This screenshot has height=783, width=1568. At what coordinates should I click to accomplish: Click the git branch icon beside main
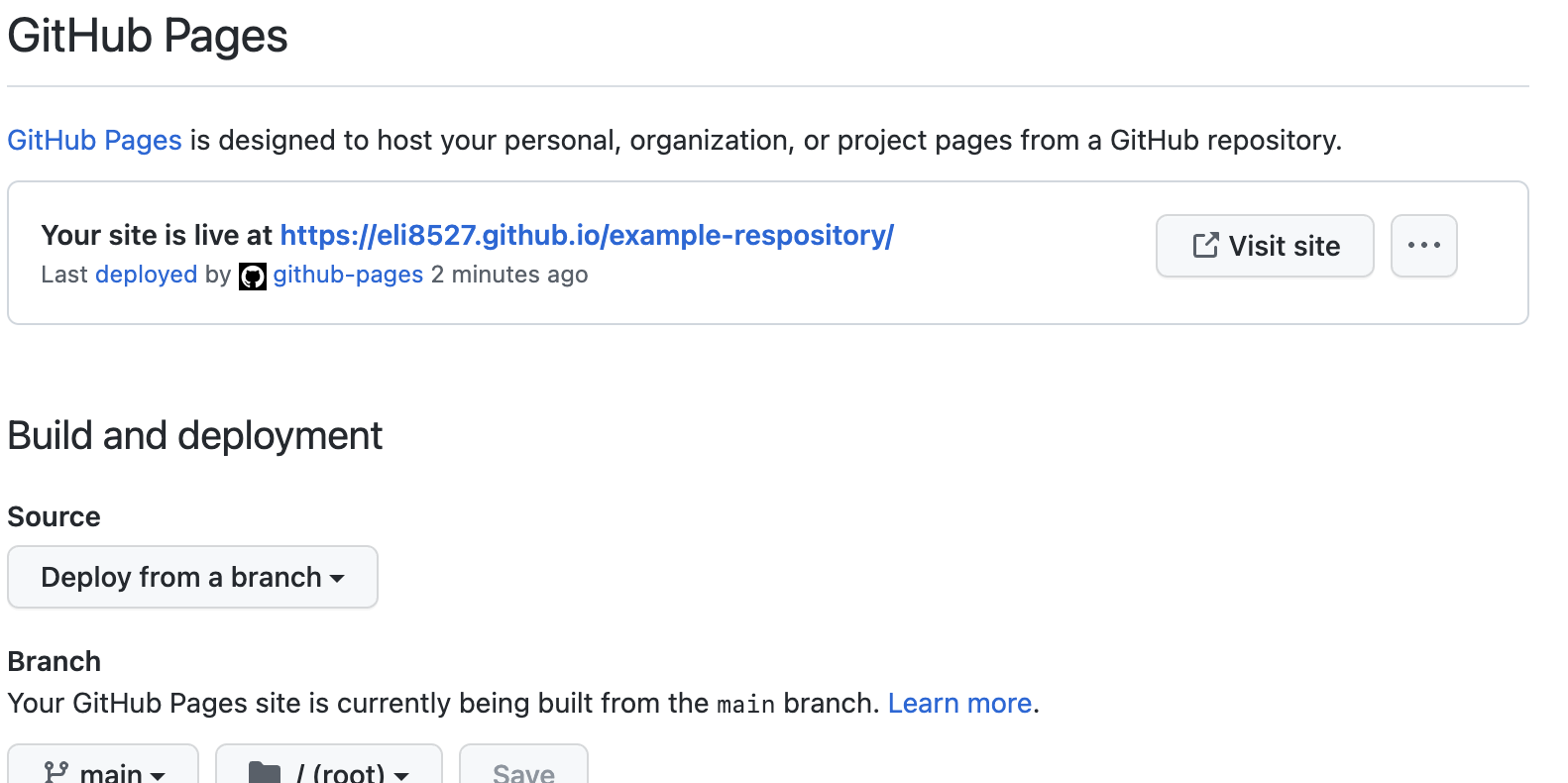coord(56,771)
